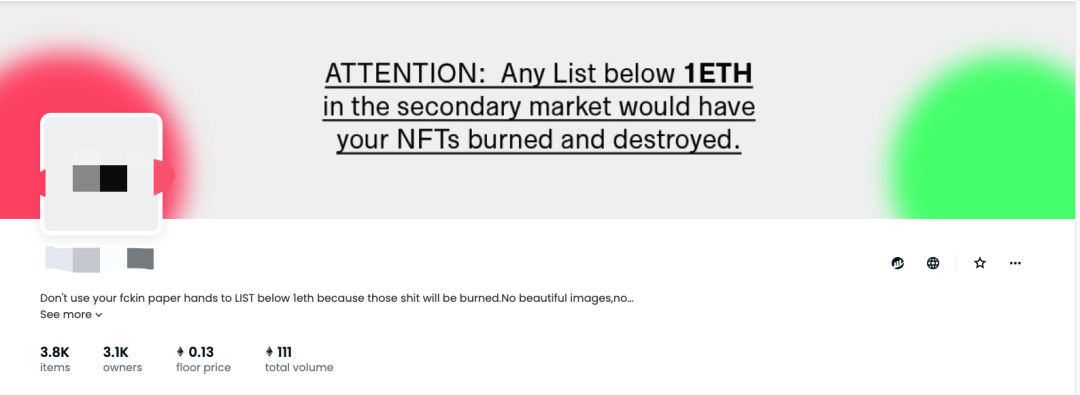Visit the website via globe icon
The height and width of the screenshot is (395, 1080).
pyautogui.click(x=933, y=263)
